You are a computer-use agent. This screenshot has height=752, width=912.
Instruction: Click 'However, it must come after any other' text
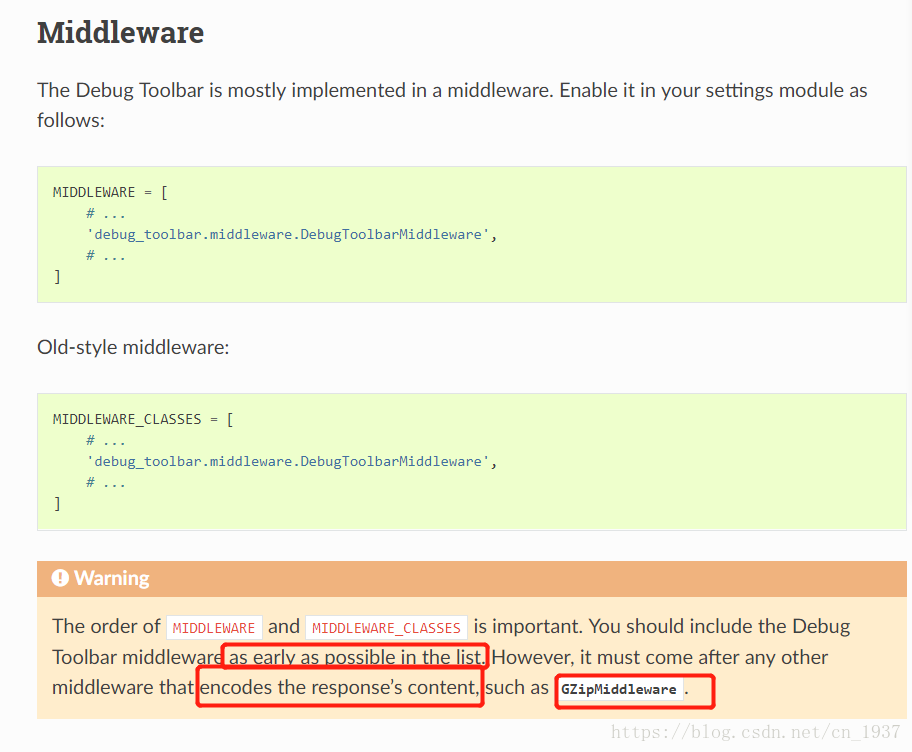[x=660, y=657]
